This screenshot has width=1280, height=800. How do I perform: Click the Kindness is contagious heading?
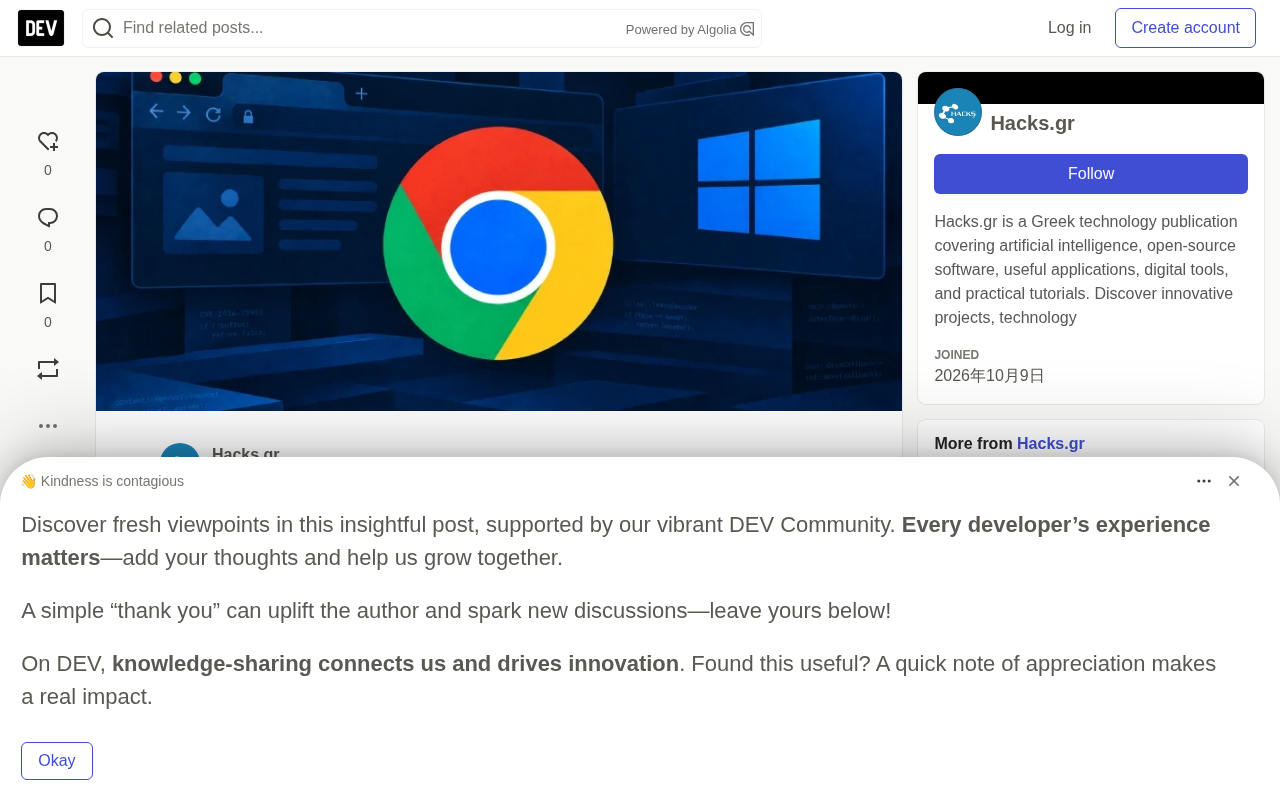coord(102,481)
